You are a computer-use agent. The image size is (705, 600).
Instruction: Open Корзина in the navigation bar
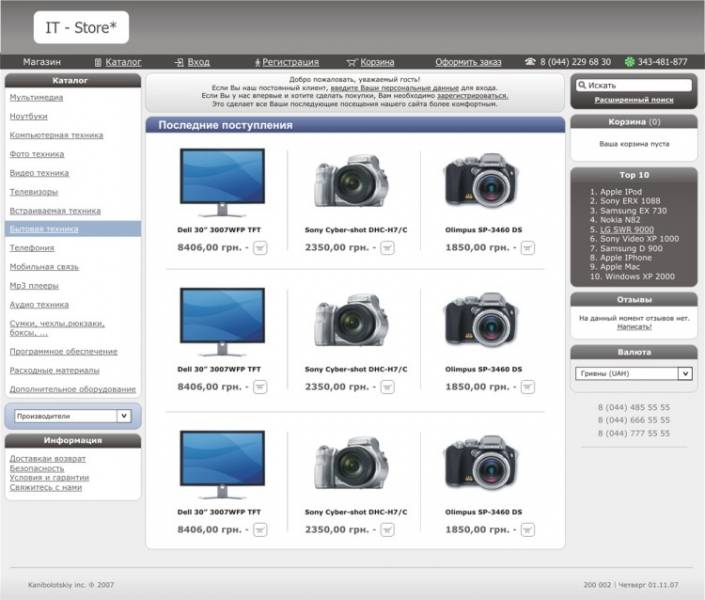click(x=377, y=62)
